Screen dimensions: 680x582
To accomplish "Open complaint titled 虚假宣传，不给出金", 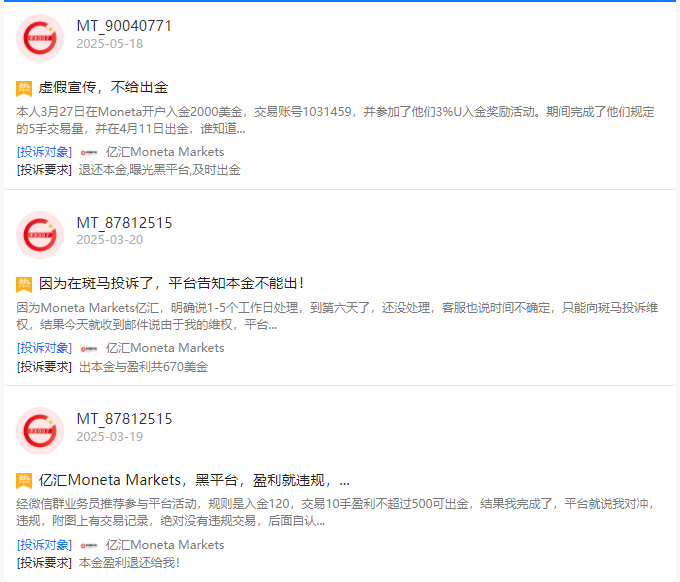I will pos(103,88).
